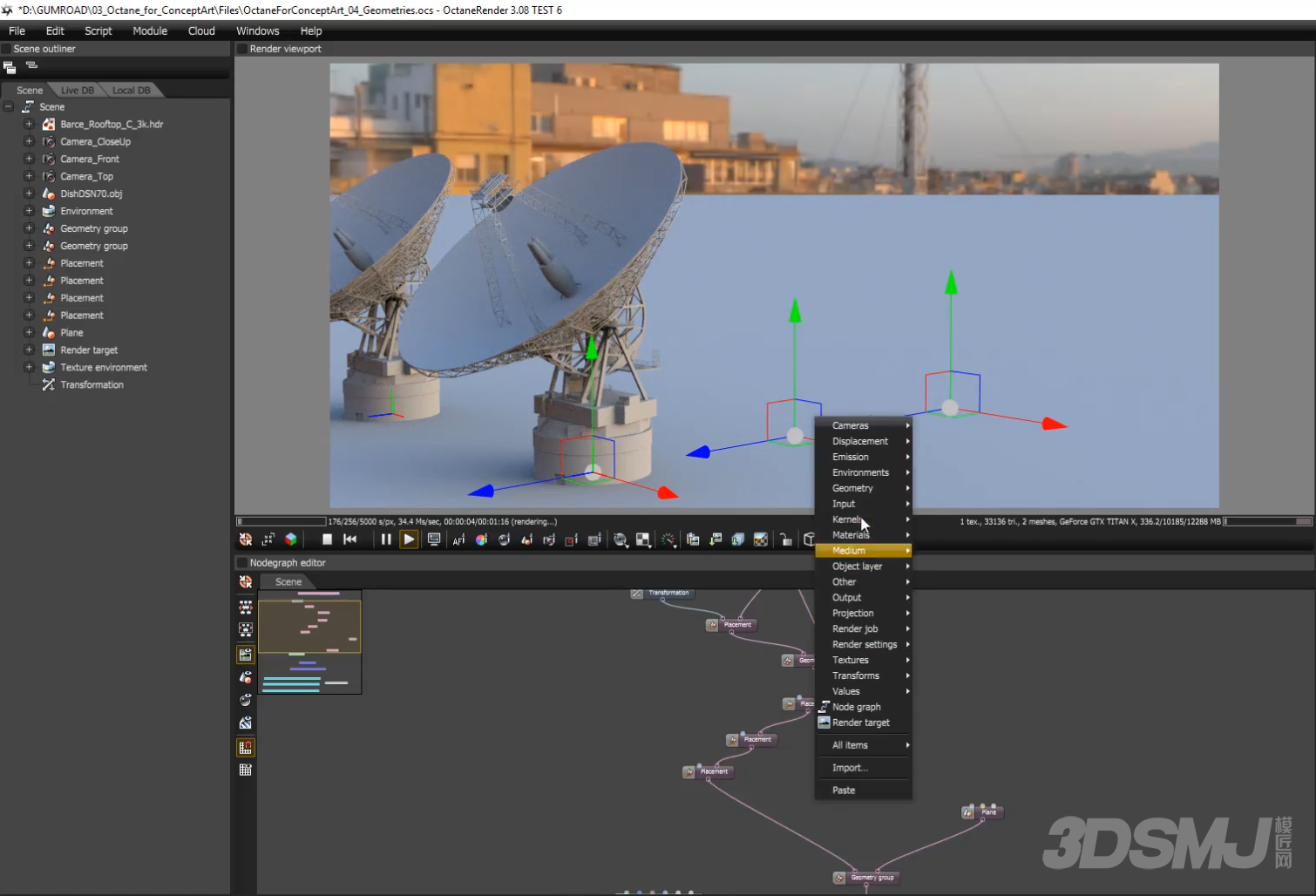Restart the render from beginning
The width and height of the screenshot is (1316, 896).
[350, 540]
